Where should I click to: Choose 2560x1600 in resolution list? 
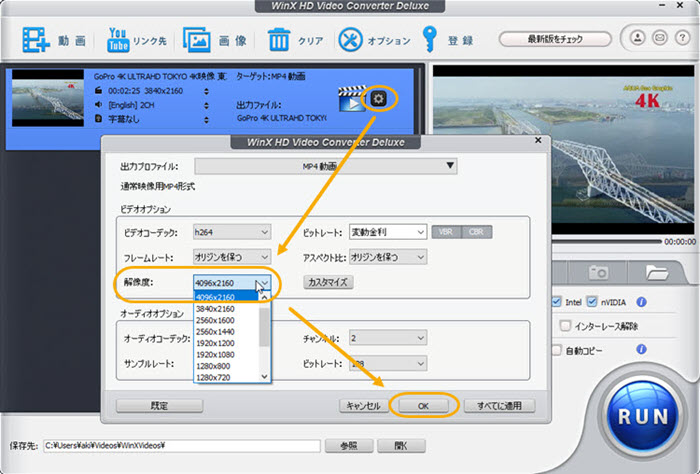tap(226, 320)
